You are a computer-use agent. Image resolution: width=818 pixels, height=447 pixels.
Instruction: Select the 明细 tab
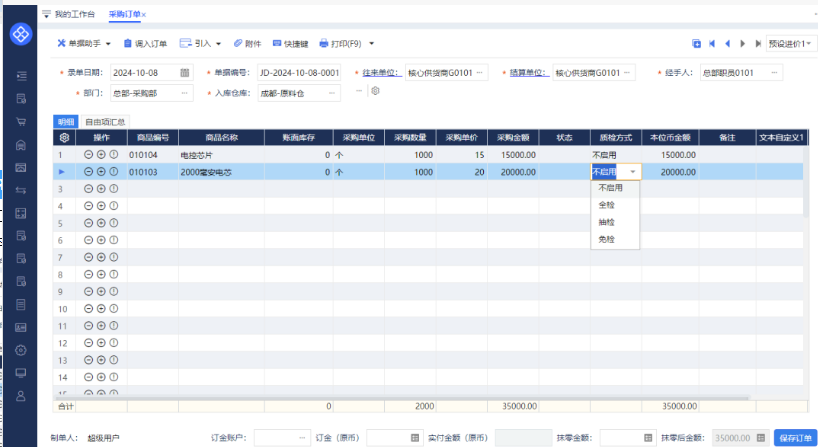[66, 122]
